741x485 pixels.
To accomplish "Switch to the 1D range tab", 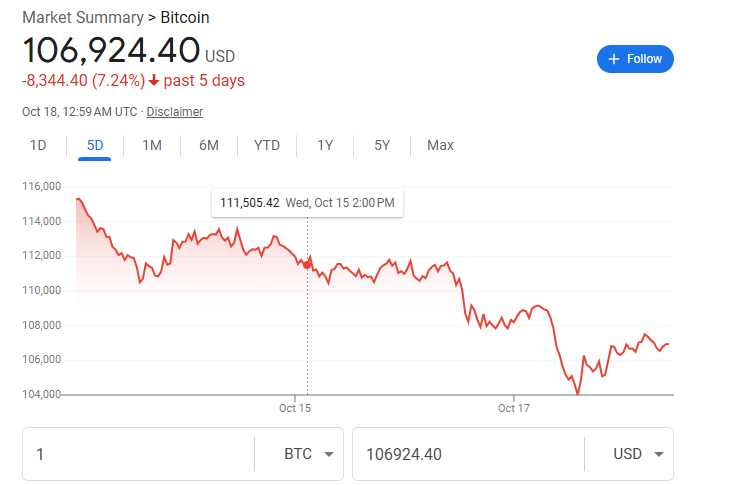I will (x=38, y=145).
